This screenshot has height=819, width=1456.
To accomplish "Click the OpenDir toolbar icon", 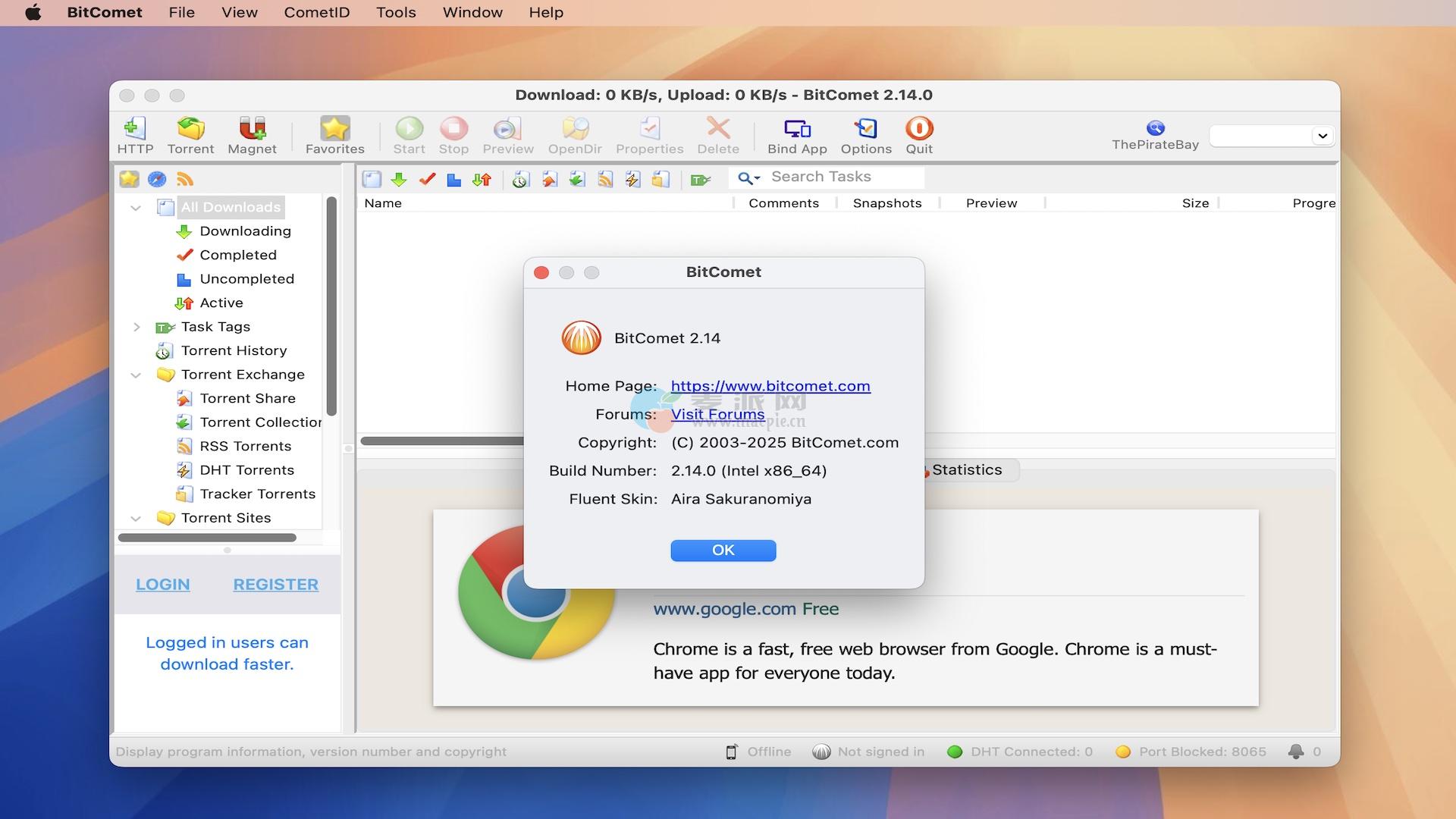I will [x=575, y=136].
